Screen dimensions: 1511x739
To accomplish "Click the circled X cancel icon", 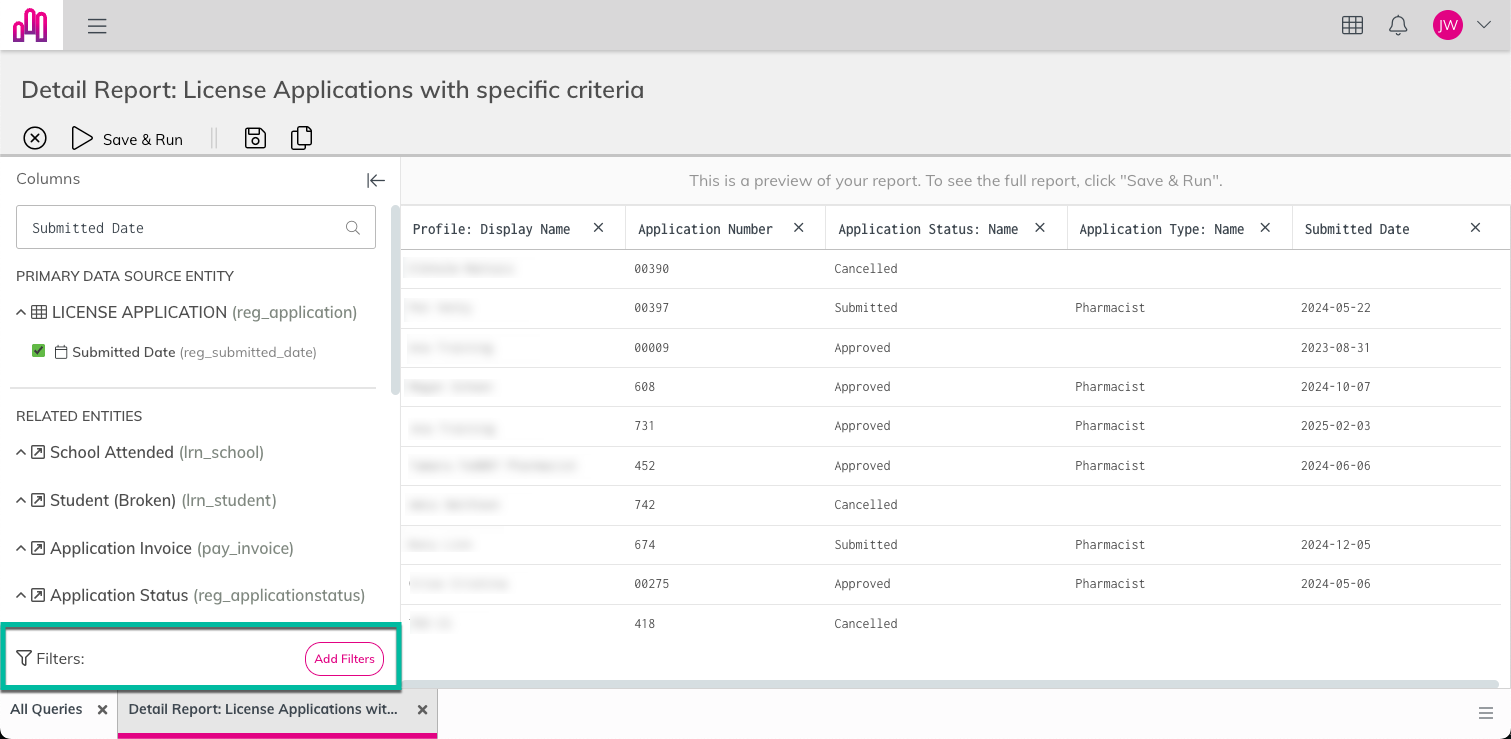I will [x=35, y=138].
